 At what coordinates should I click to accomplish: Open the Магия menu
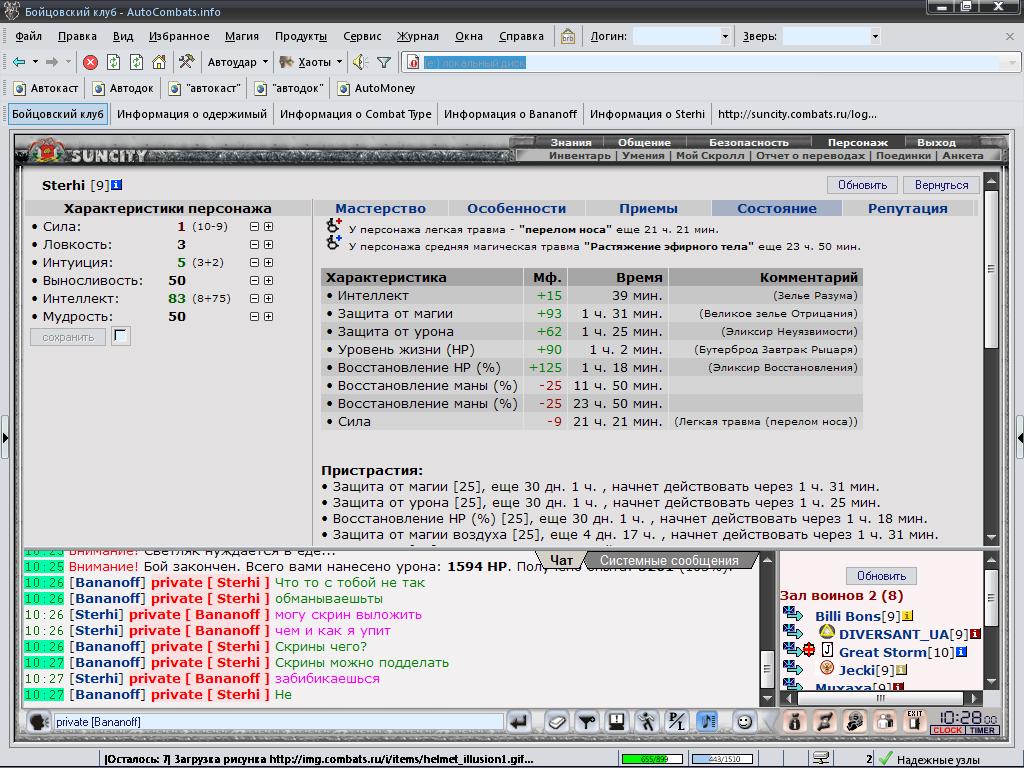tap(242, 37)
